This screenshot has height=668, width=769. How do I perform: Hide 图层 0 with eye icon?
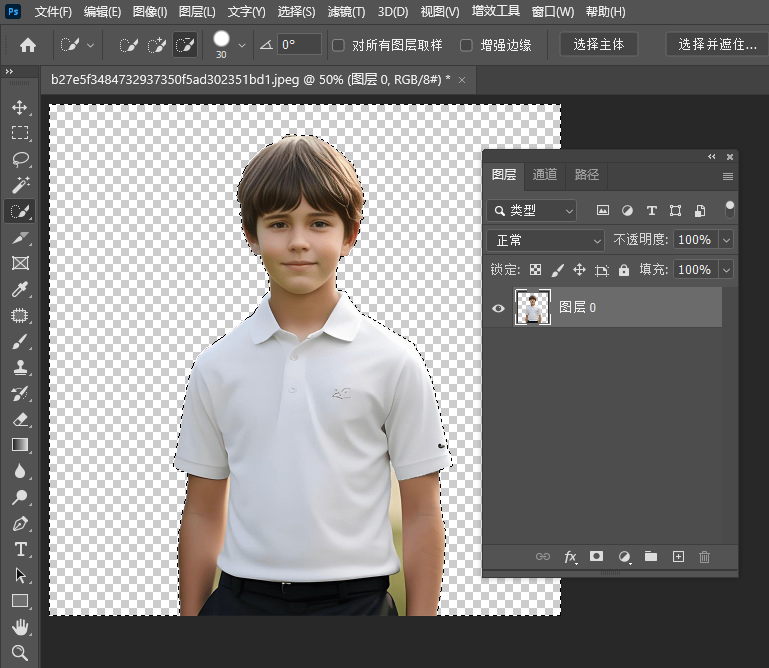498,308
